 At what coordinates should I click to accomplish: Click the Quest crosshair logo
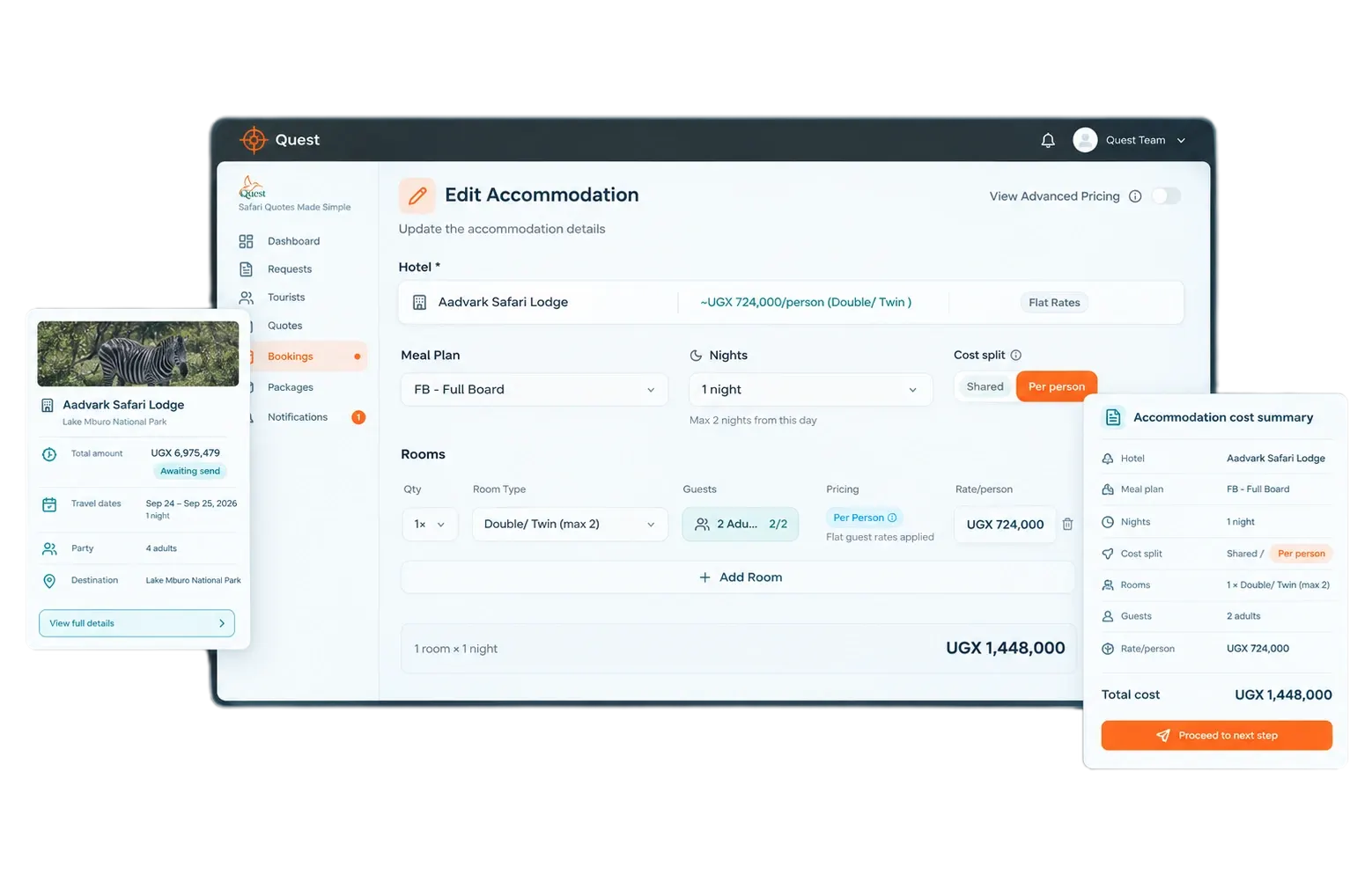pos(254,139)
